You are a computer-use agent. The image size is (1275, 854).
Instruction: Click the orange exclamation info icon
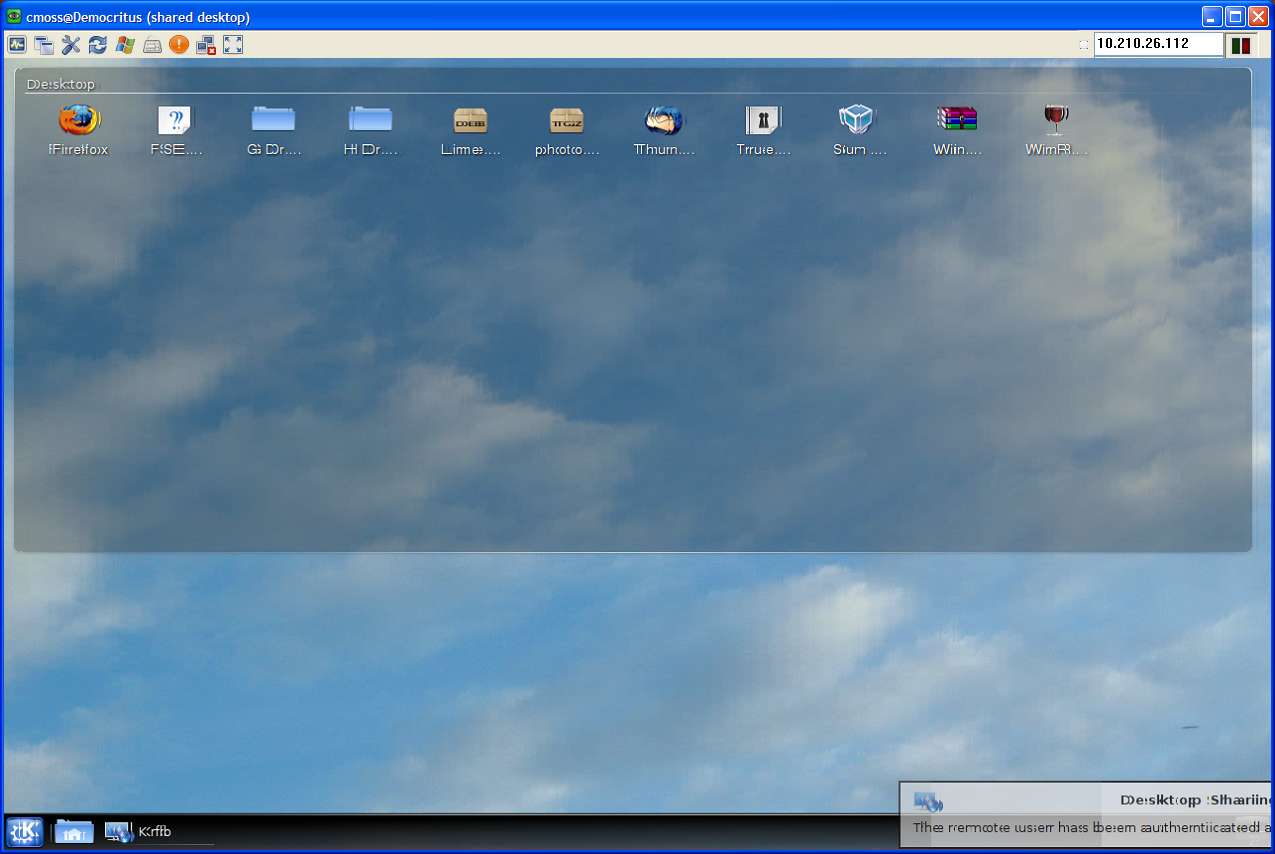(179, 44)
